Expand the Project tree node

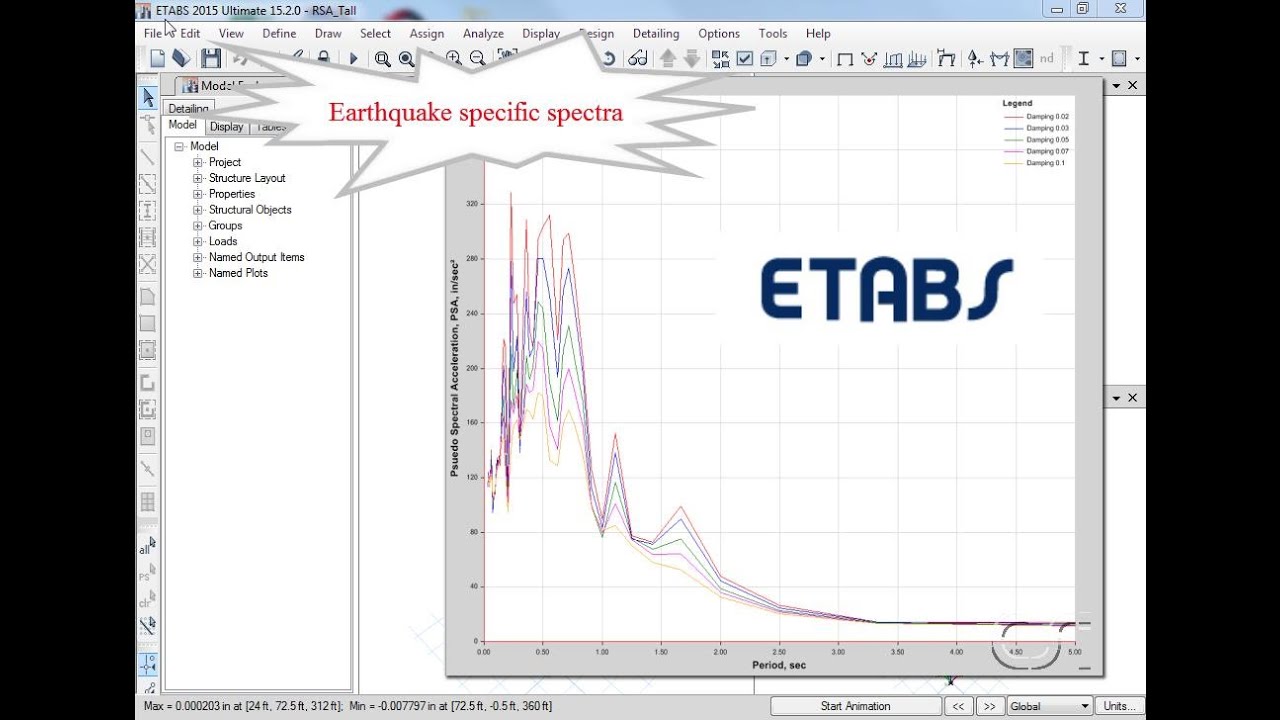pos(198,162)
